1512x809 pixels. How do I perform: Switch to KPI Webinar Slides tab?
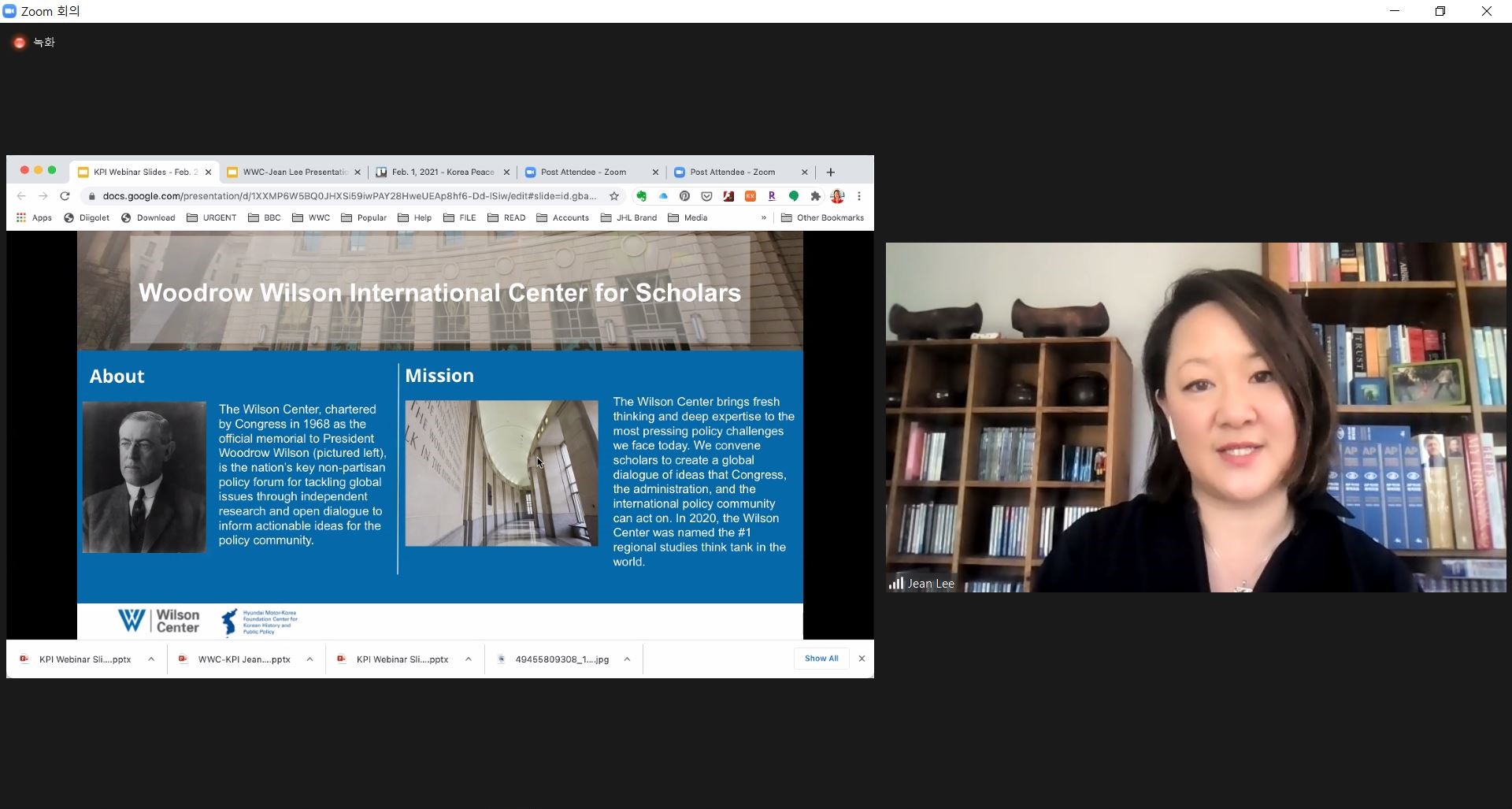click(x=145, y=172)
